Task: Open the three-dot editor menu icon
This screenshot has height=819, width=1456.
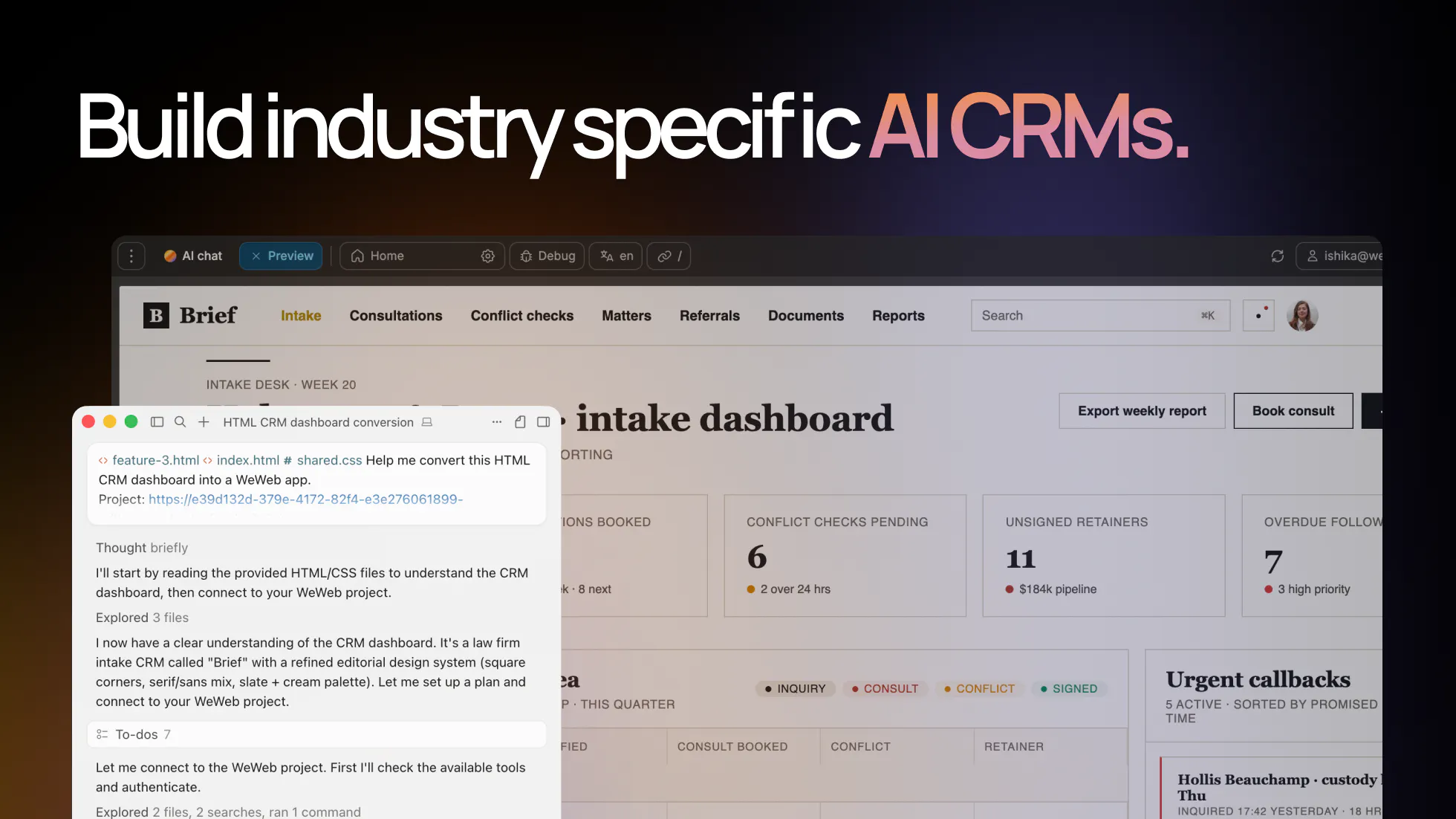Action: coord(131,256)
